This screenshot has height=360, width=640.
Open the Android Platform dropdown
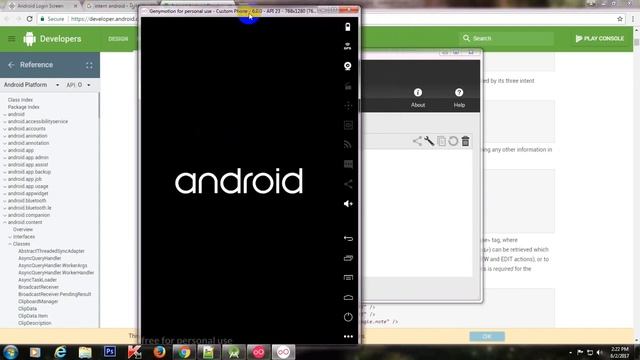(x=32, y=85)
